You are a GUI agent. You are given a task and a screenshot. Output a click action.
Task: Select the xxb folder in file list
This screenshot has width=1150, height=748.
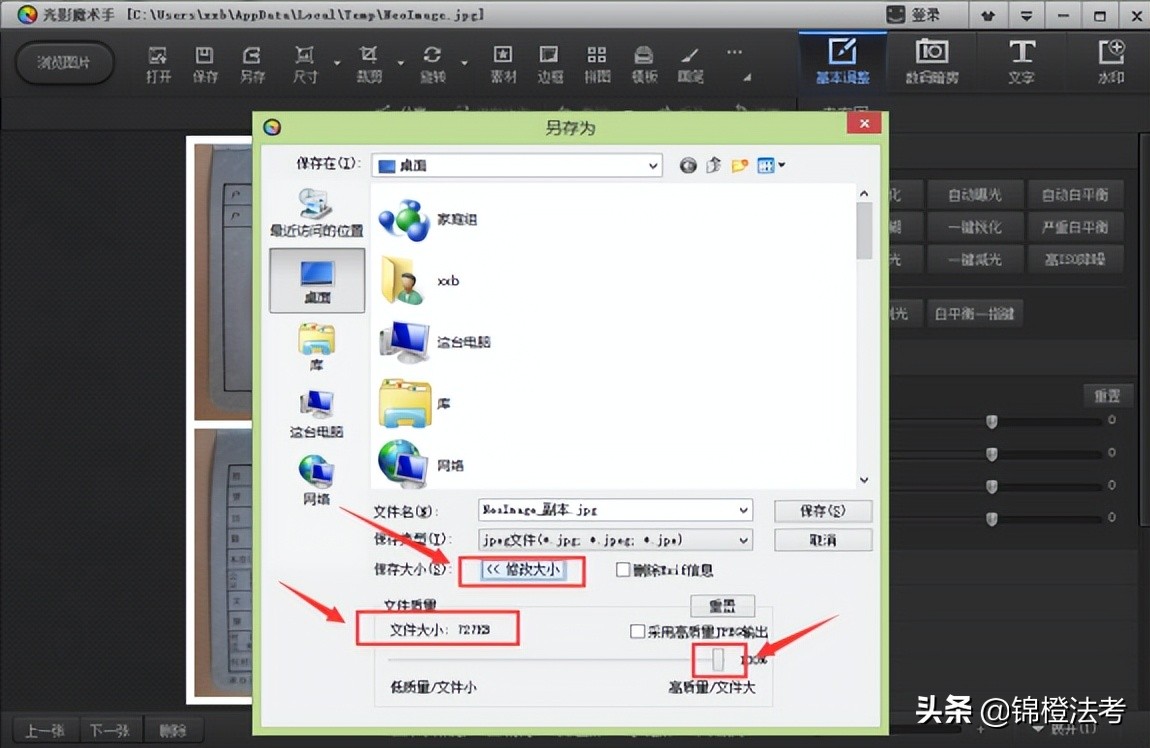click(420, 280)
